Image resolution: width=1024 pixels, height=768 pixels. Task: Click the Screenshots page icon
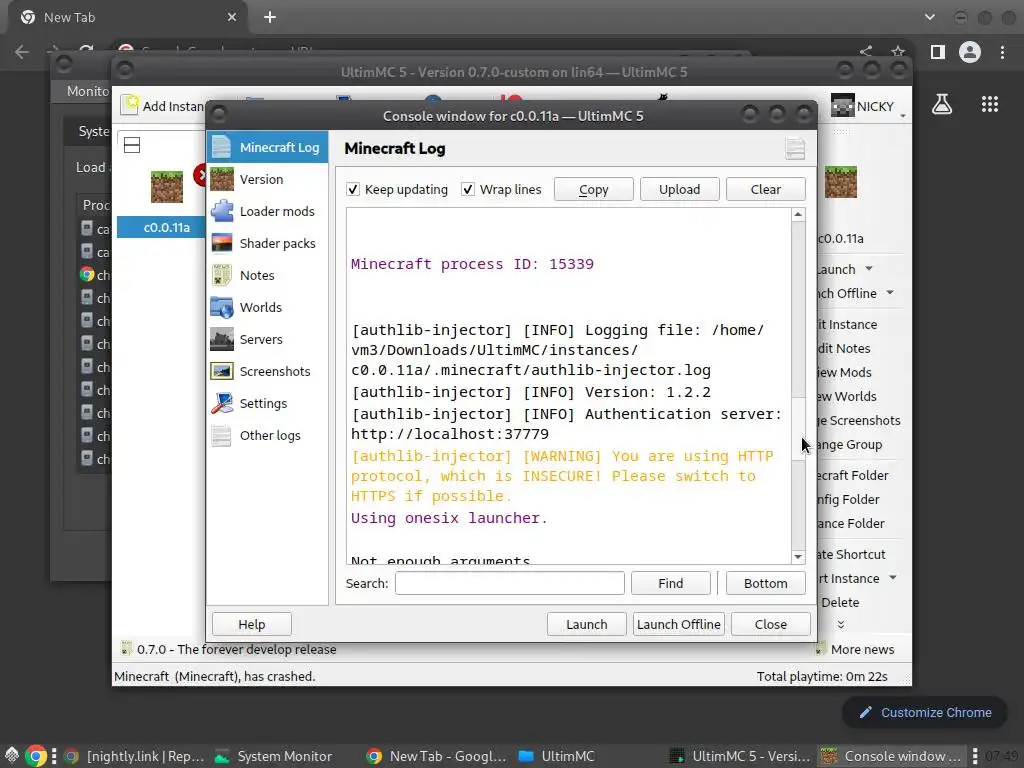click(222, 371)
